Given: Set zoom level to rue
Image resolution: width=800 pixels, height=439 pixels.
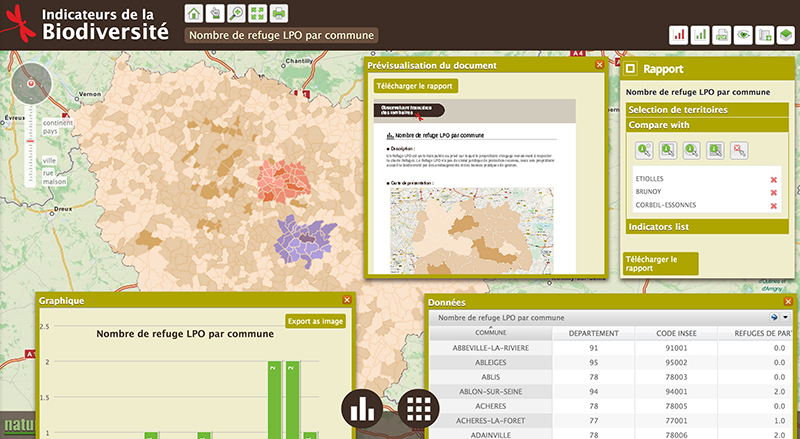Looking at the screenshot, I should [47, 173].
